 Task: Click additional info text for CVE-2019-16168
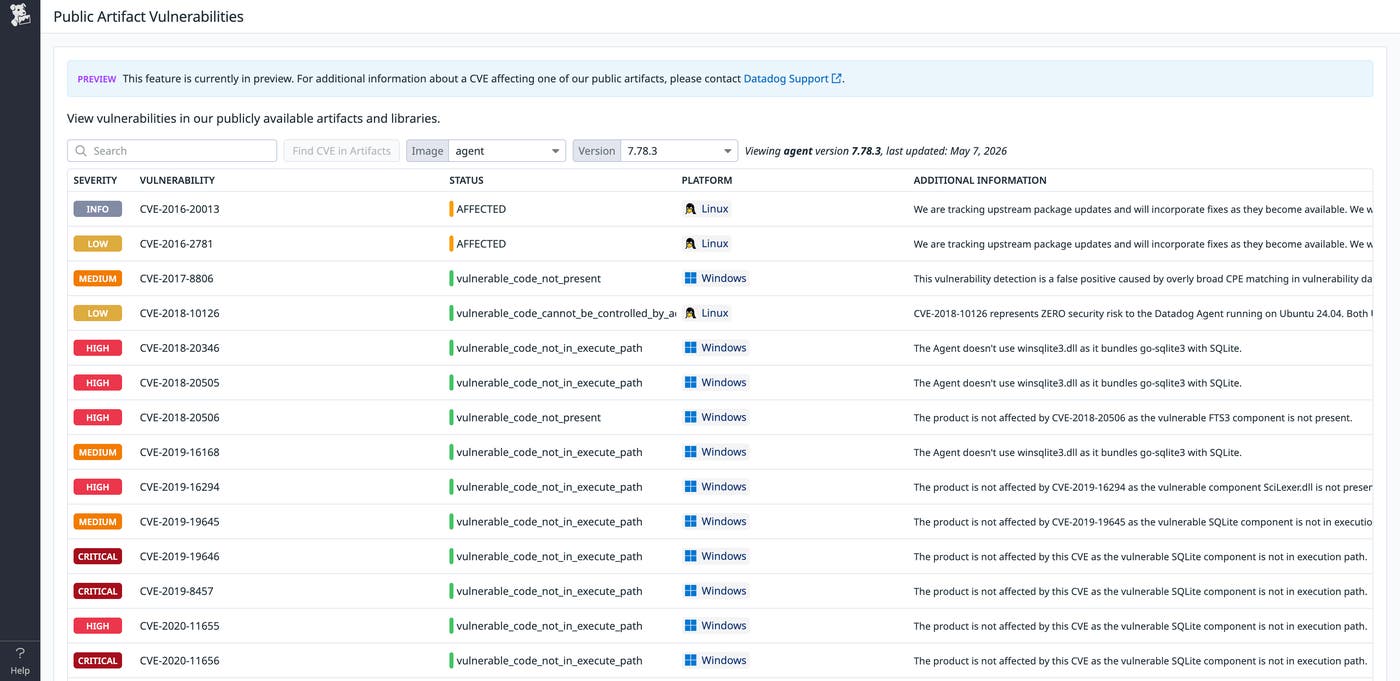pyautogui.click(x=1077, y=452)
